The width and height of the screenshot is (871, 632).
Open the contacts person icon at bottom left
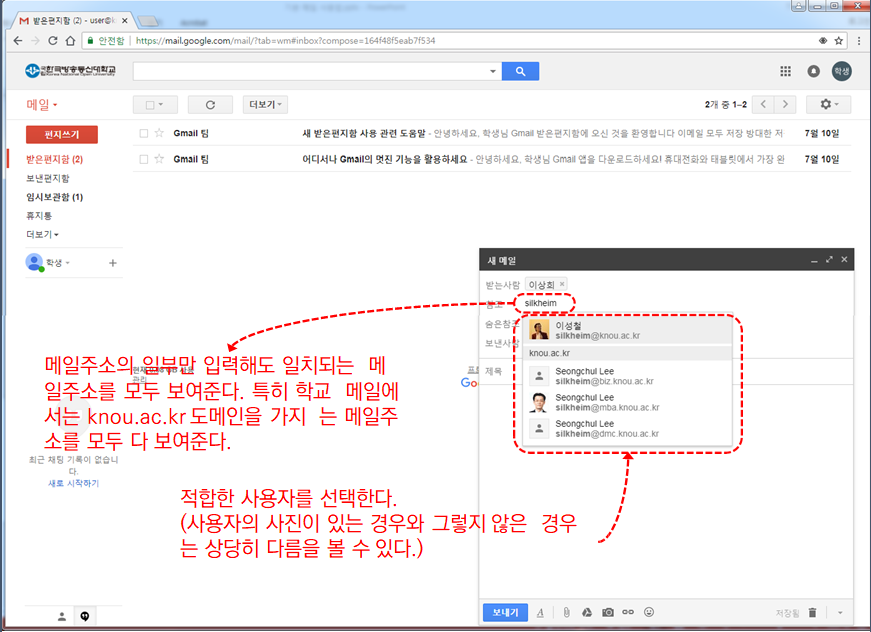pos(62,616)
